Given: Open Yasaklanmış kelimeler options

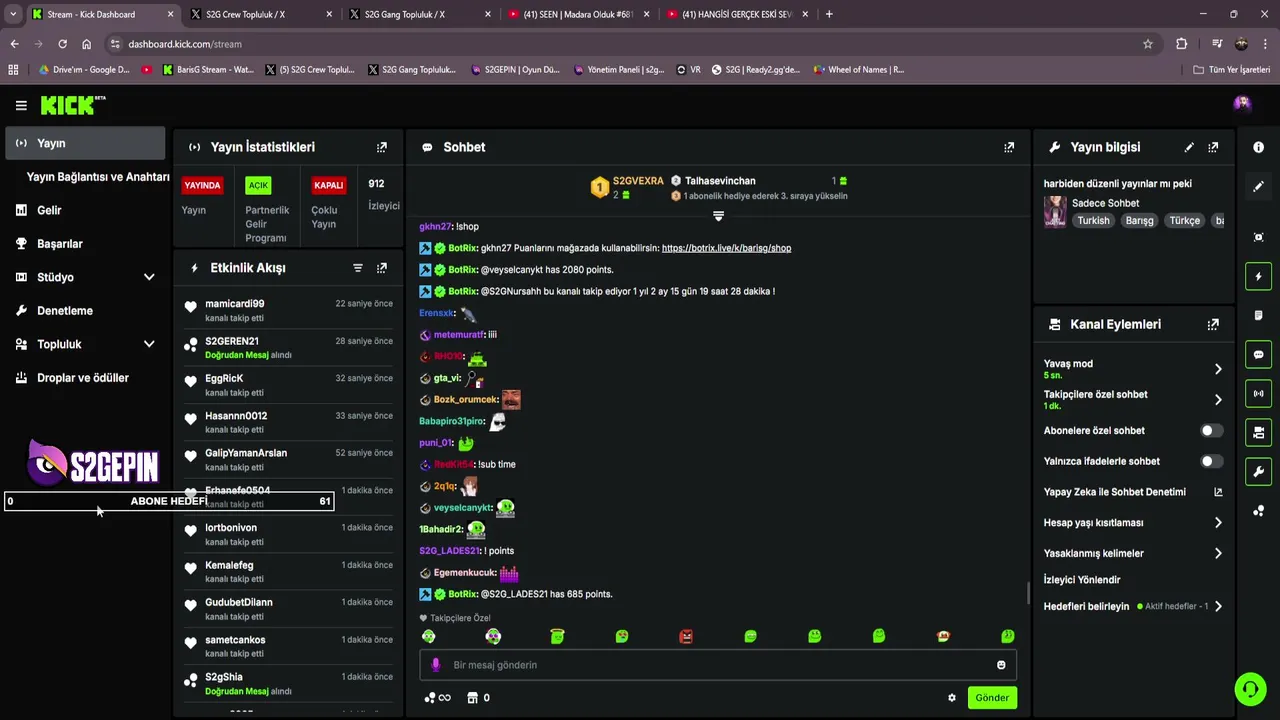Looking at the screenshot, I should click(x=1133, y=553).
